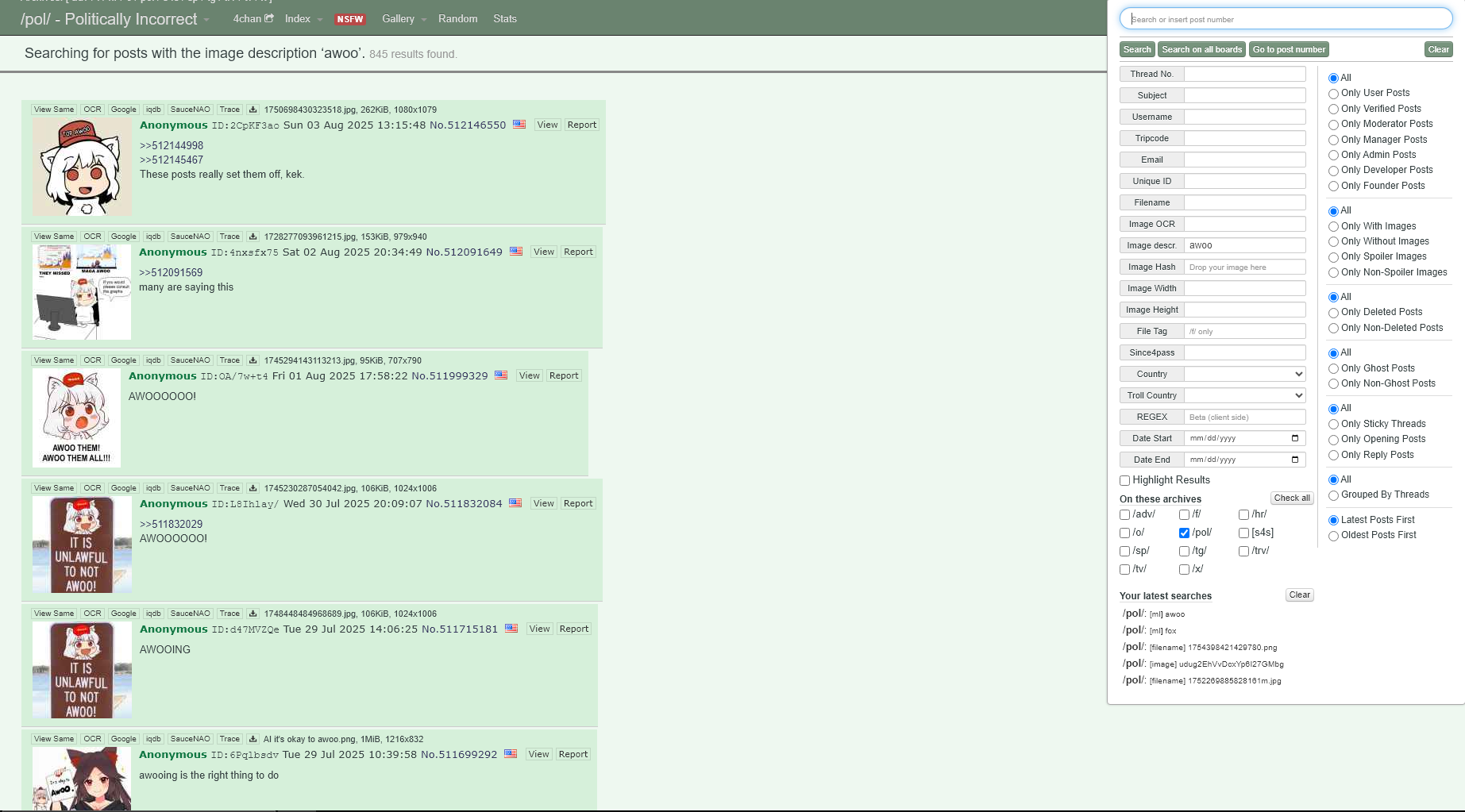This screenshot has width=1465, height=812.
Task: Download image of post No.512146550
Action: (253, 110)
